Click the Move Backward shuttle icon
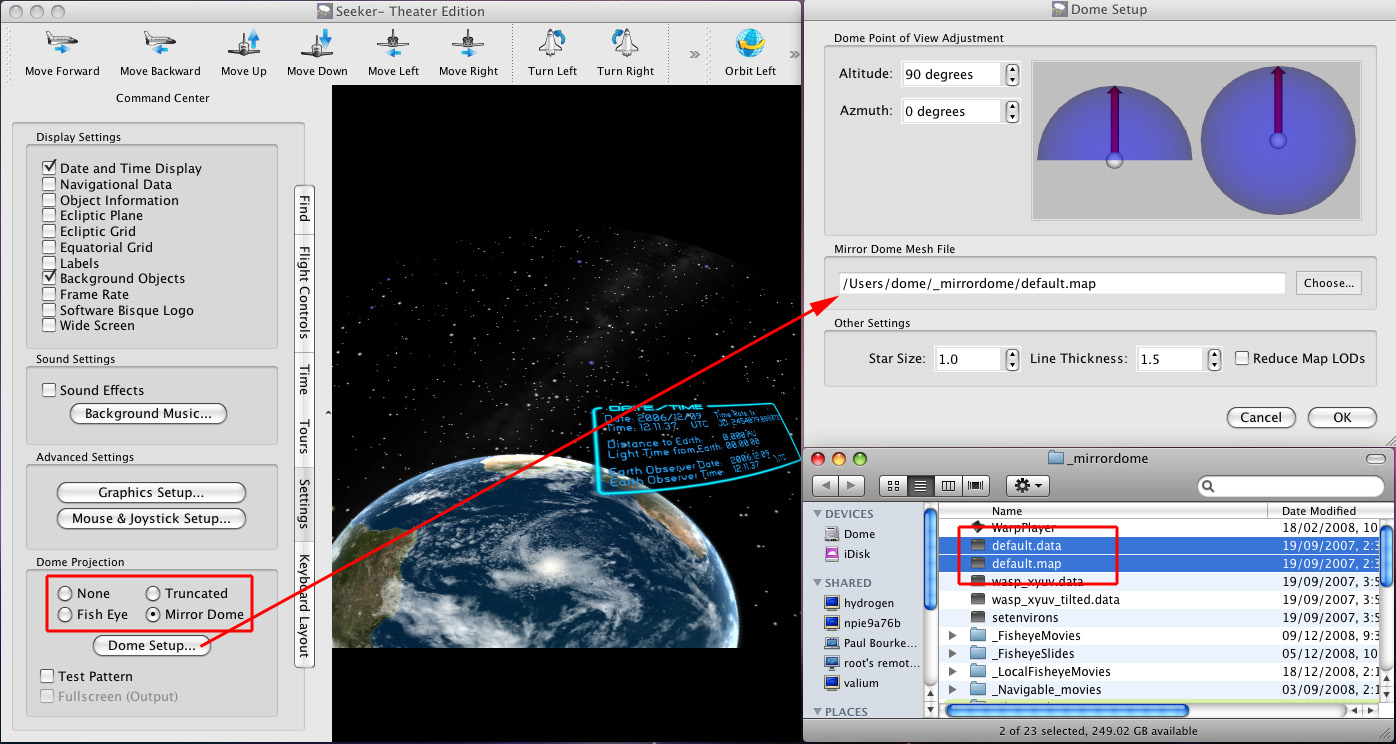This screenshot has height=744, width=1396. click(160, 44)
